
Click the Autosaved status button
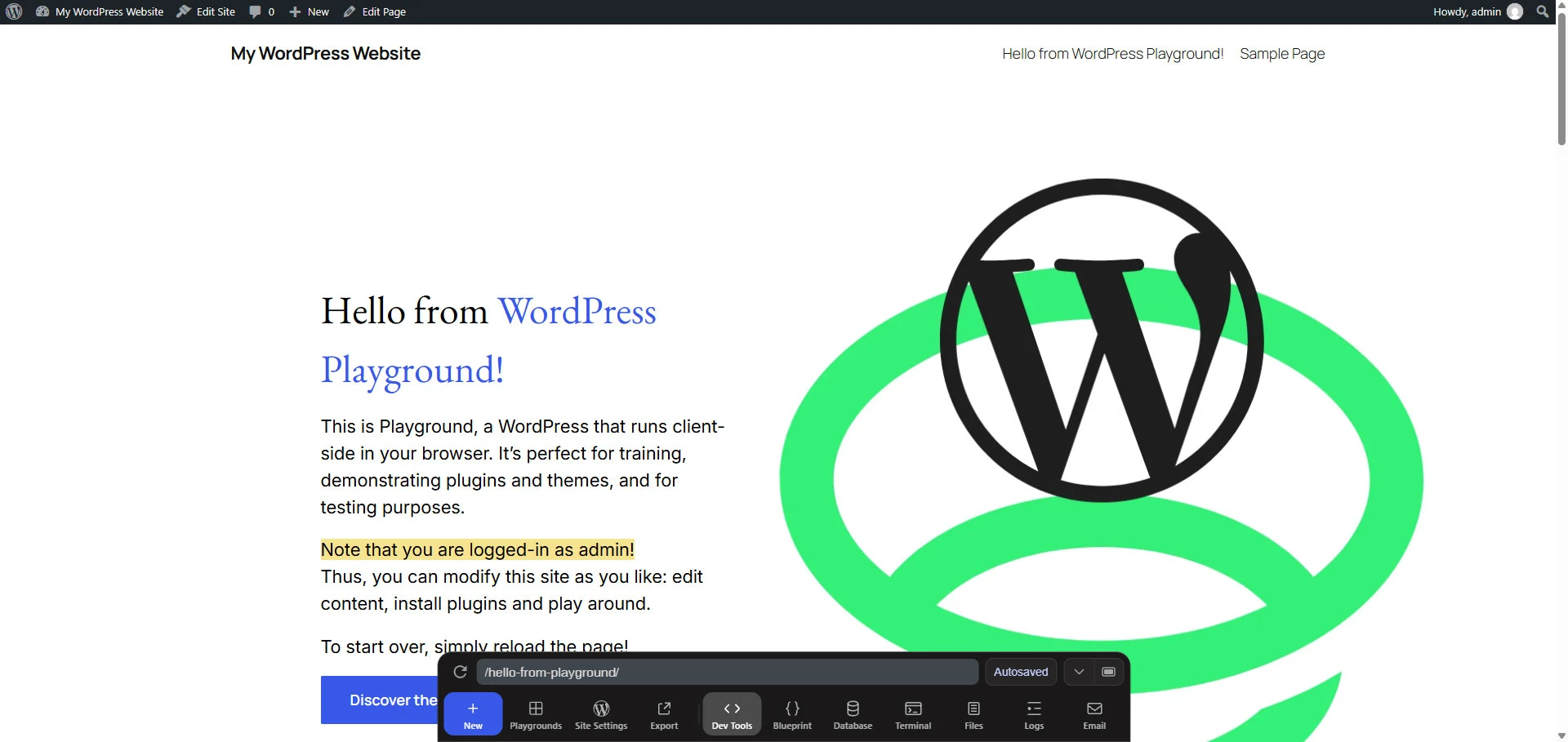tap(1020, 672)
